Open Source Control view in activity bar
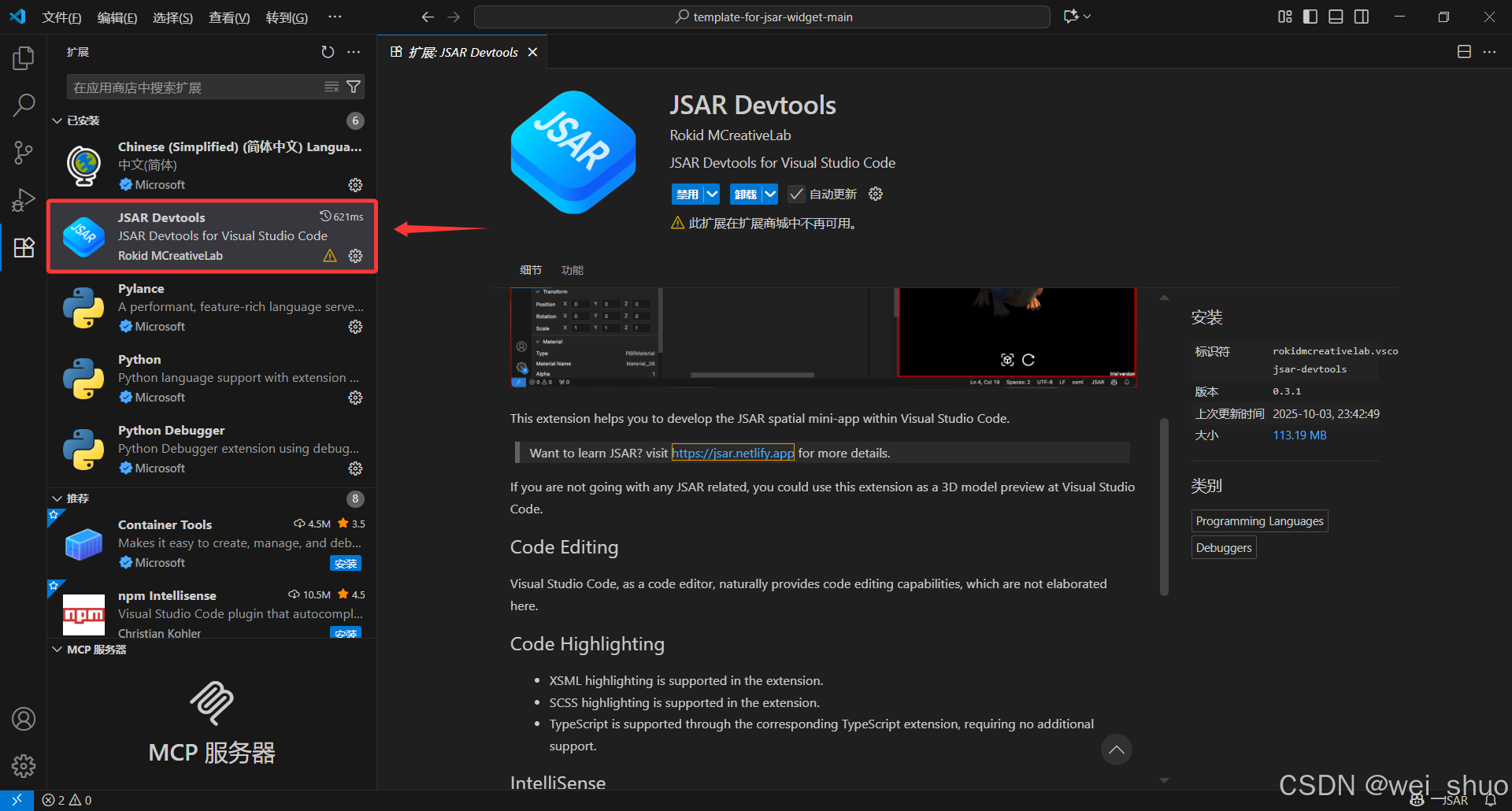The width and height of the screenshot is (1512, 811). click(x=24, y=153)
